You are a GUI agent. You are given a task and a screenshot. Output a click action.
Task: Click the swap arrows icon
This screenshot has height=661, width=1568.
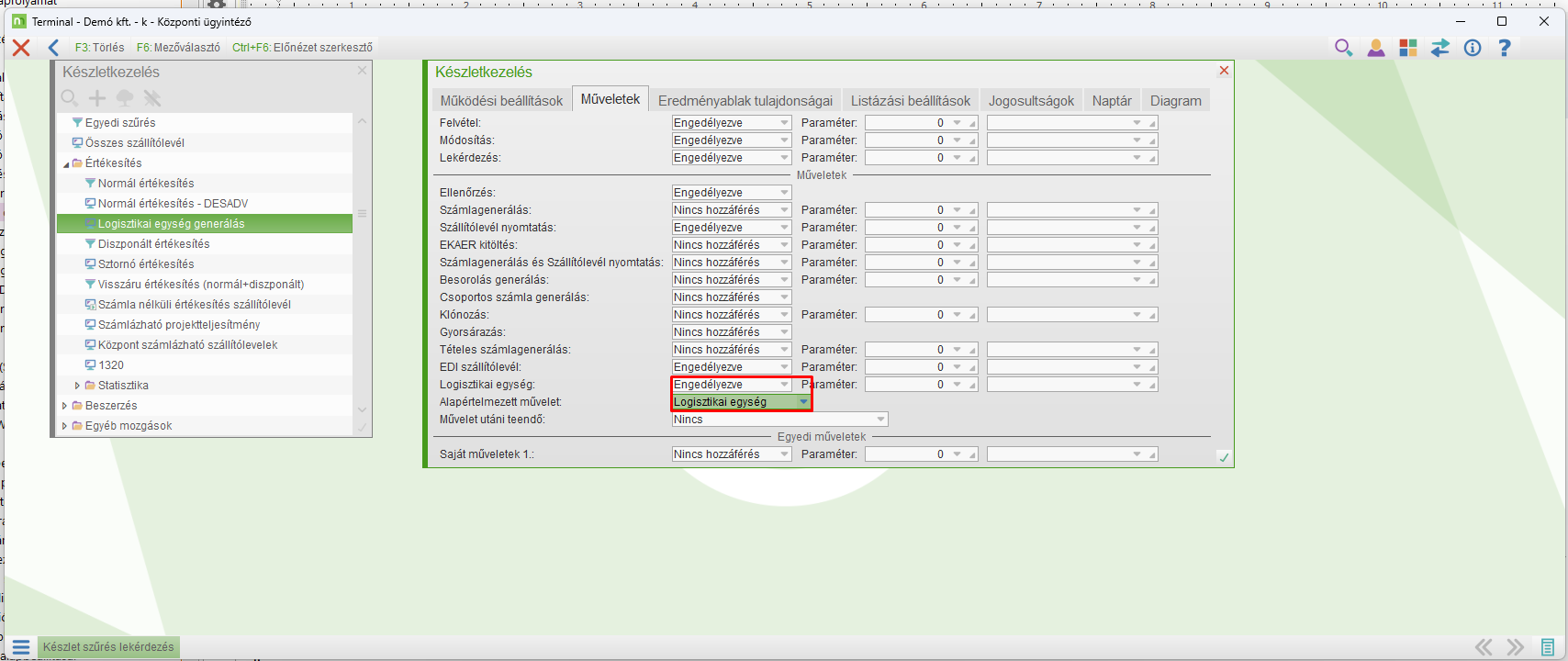[x=1439, y=48]
